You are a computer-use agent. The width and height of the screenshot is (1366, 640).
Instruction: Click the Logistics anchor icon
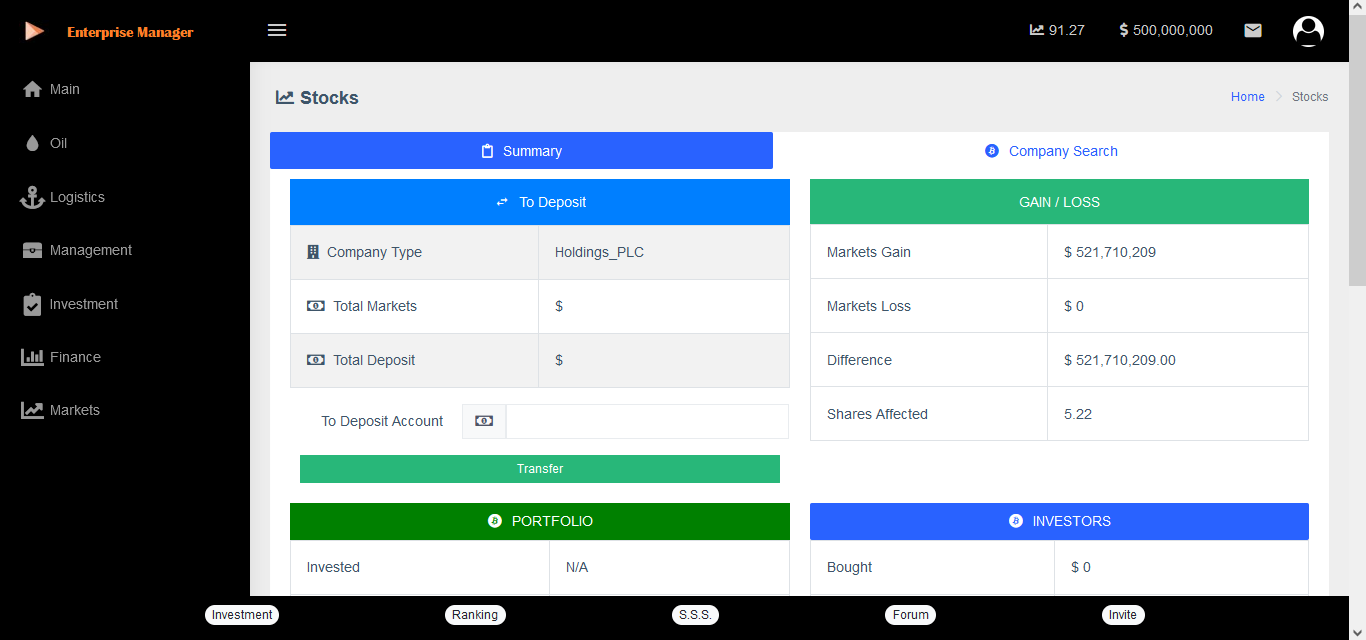tap(32, 197)
